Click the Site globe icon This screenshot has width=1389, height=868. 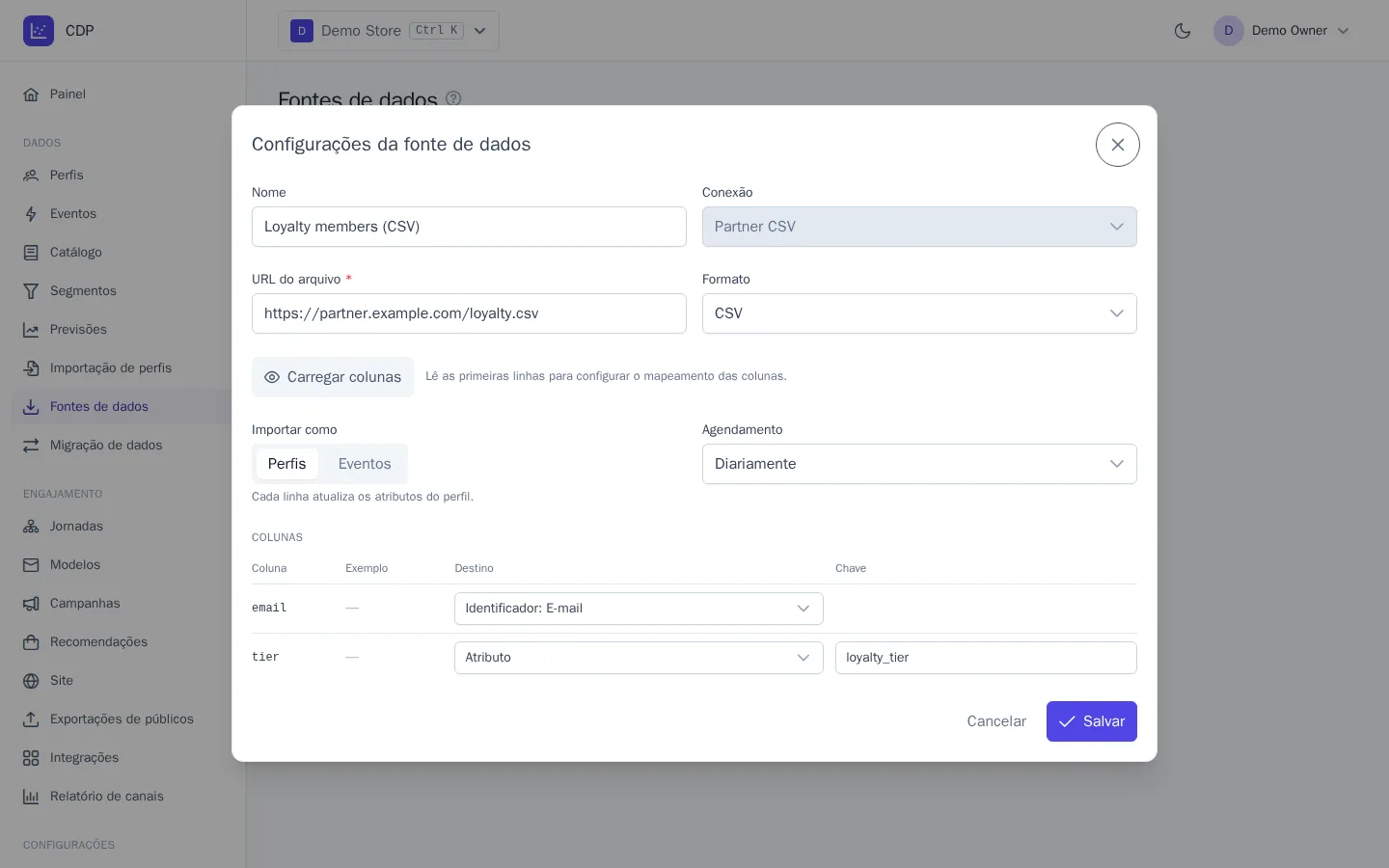tap(31, 681)
